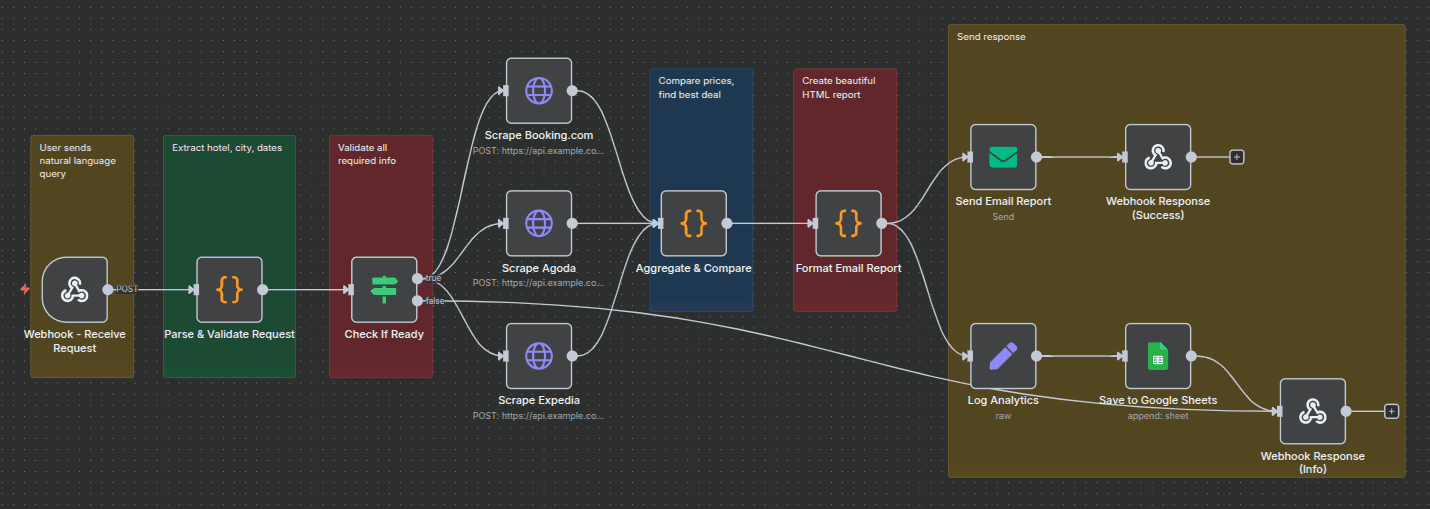Select the Format Email Report code node

[x=848, y=223]
